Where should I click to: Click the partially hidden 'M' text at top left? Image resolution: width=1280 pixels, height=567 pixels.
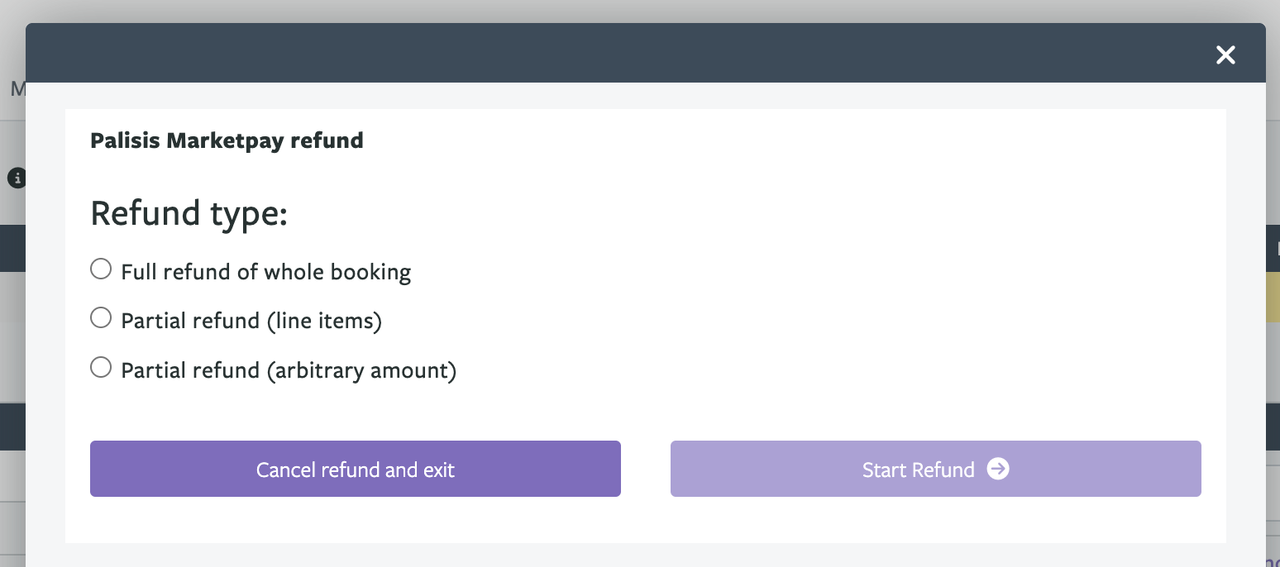pos(17,89)
